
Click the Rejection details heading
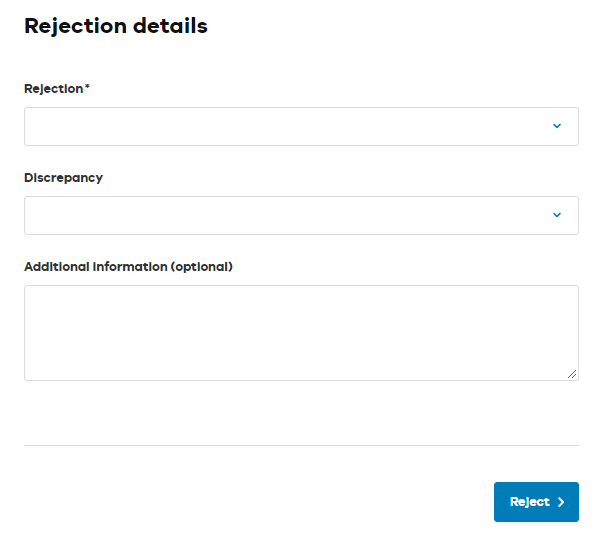point(116,26)
